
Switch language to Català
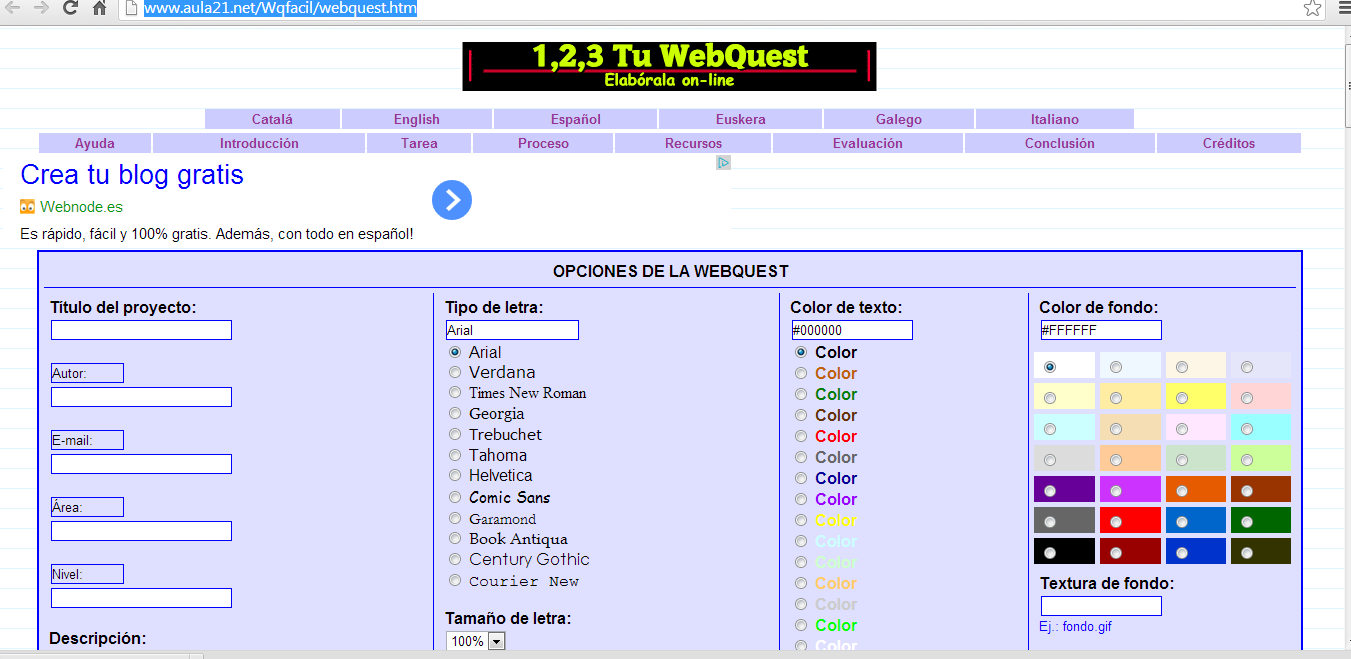pyautogui.click(x=272, y=119)
